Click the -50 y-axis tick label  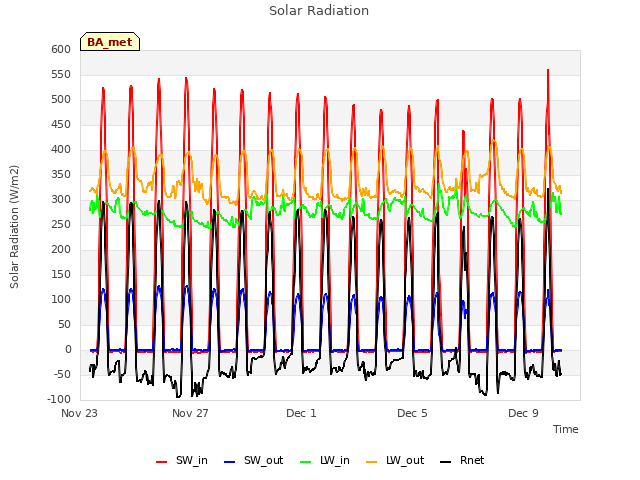pyautogui.click(x=62, y=374)
